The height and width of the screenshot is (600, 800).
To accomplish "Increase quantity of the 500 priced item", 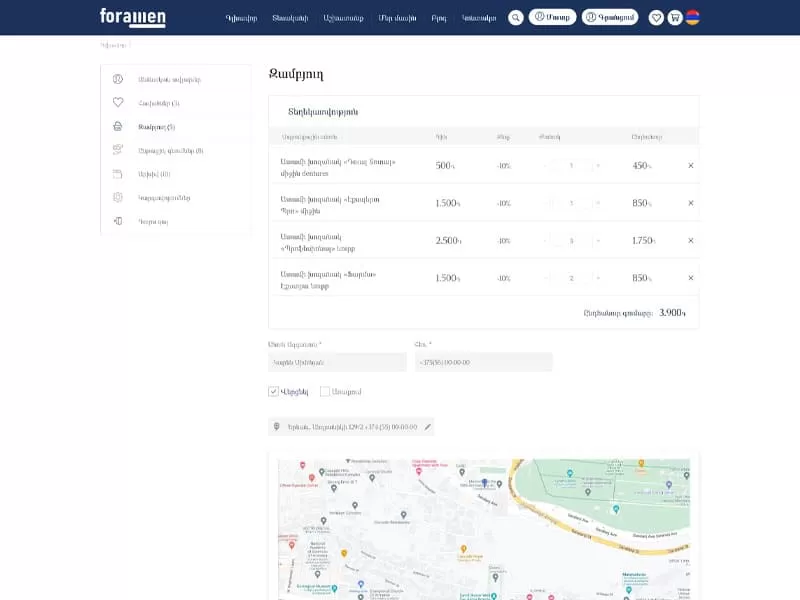I will click(598, 166).
